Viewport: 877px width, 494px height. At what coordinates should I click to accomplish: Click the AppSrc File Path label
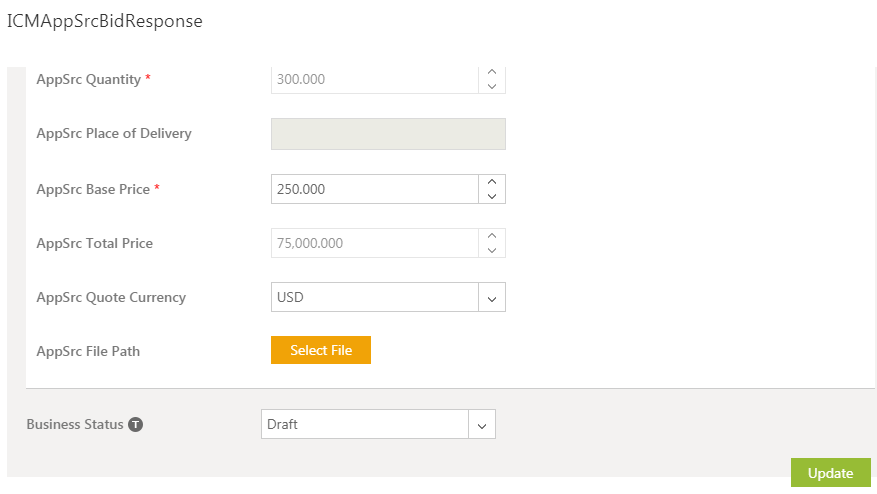(x=88, y=351)
